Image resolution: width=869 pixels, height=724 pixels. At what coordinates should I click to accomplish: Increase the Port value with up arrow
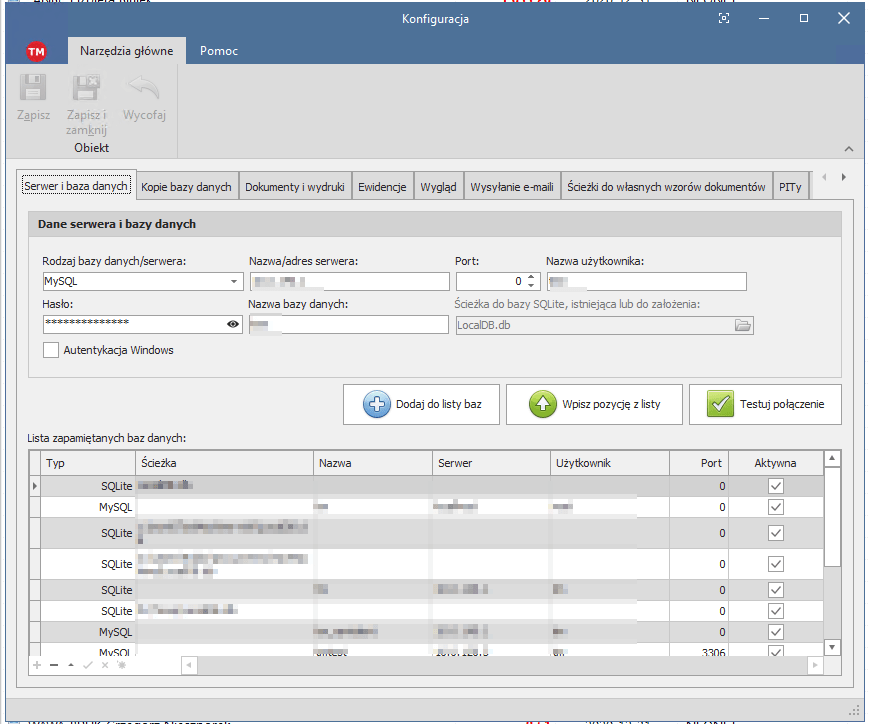point(531,277)
